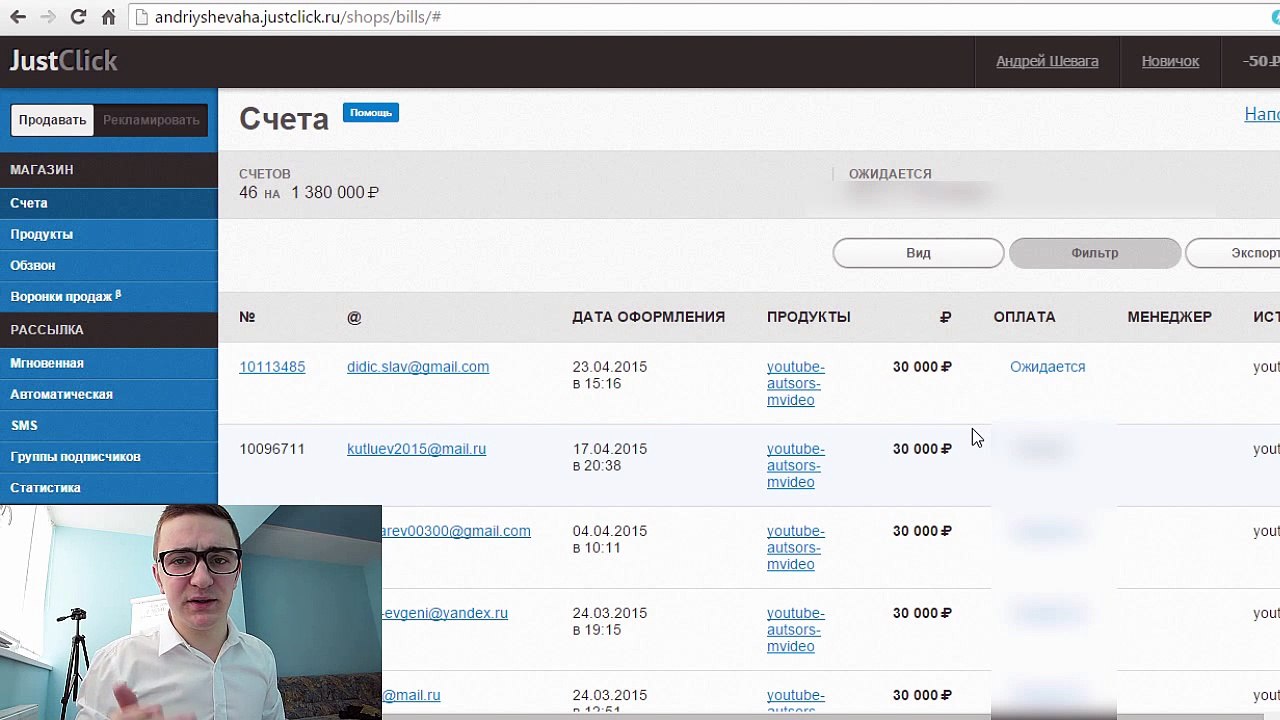This screenshot has height=720, width=1280.
Task: Click the ruble column header icon
Action: [945, 317]
